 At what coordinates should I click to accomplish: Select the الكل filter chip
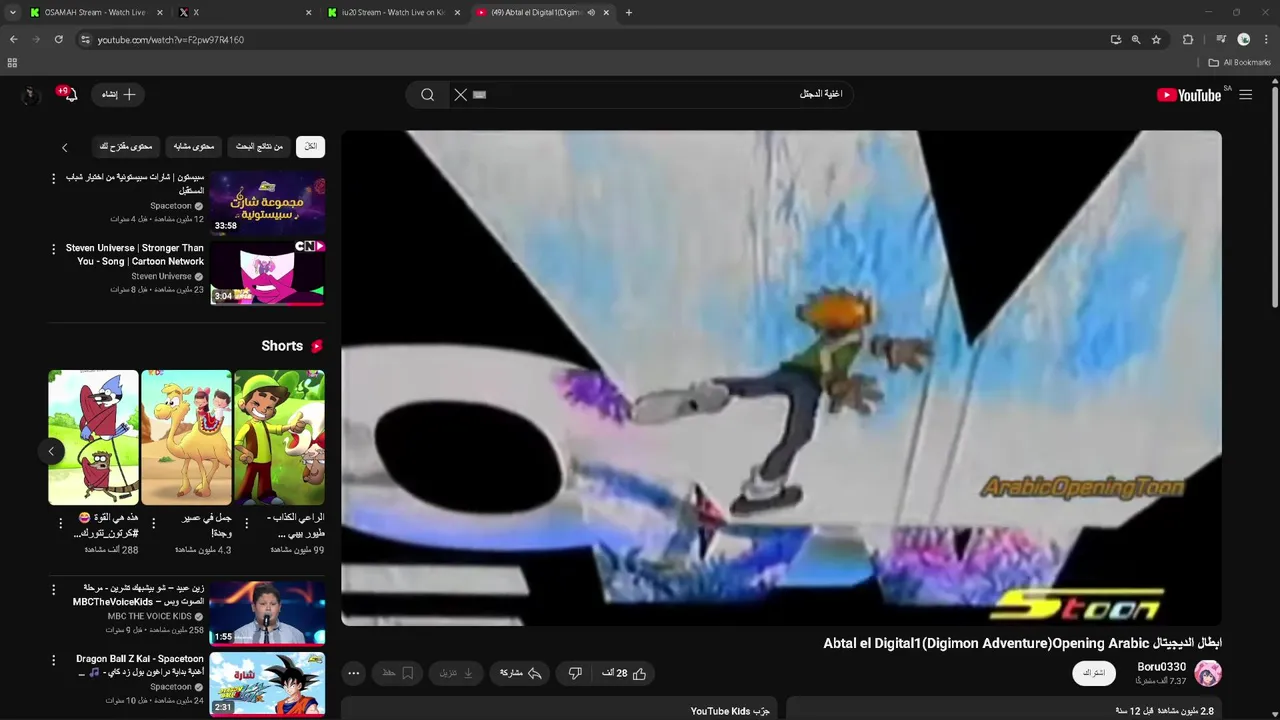point(311,146)
